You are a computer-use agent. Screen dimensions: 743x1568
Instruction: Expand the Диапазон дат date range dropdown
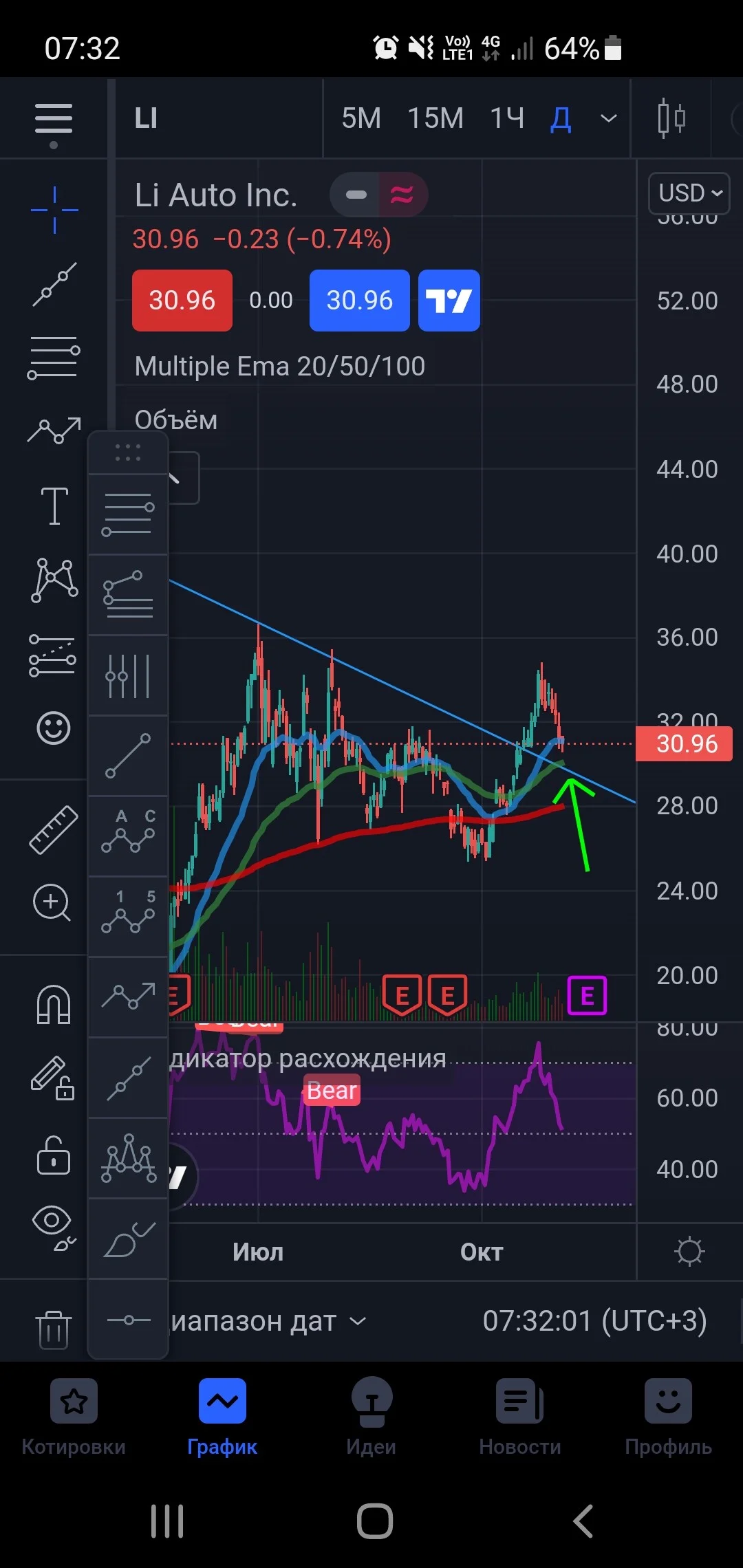(x=268, y=1321)
